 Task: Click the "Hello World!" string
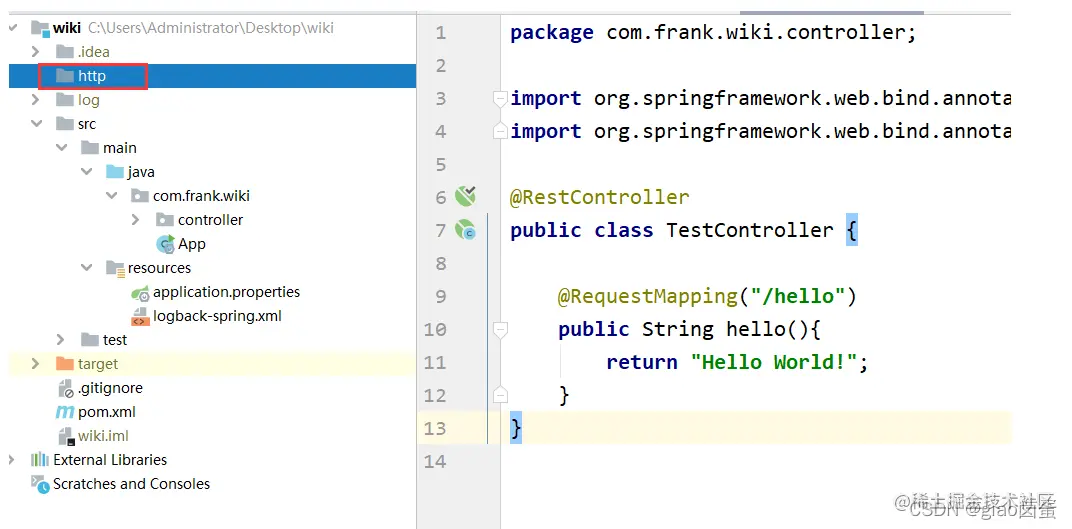pos(774,362)
